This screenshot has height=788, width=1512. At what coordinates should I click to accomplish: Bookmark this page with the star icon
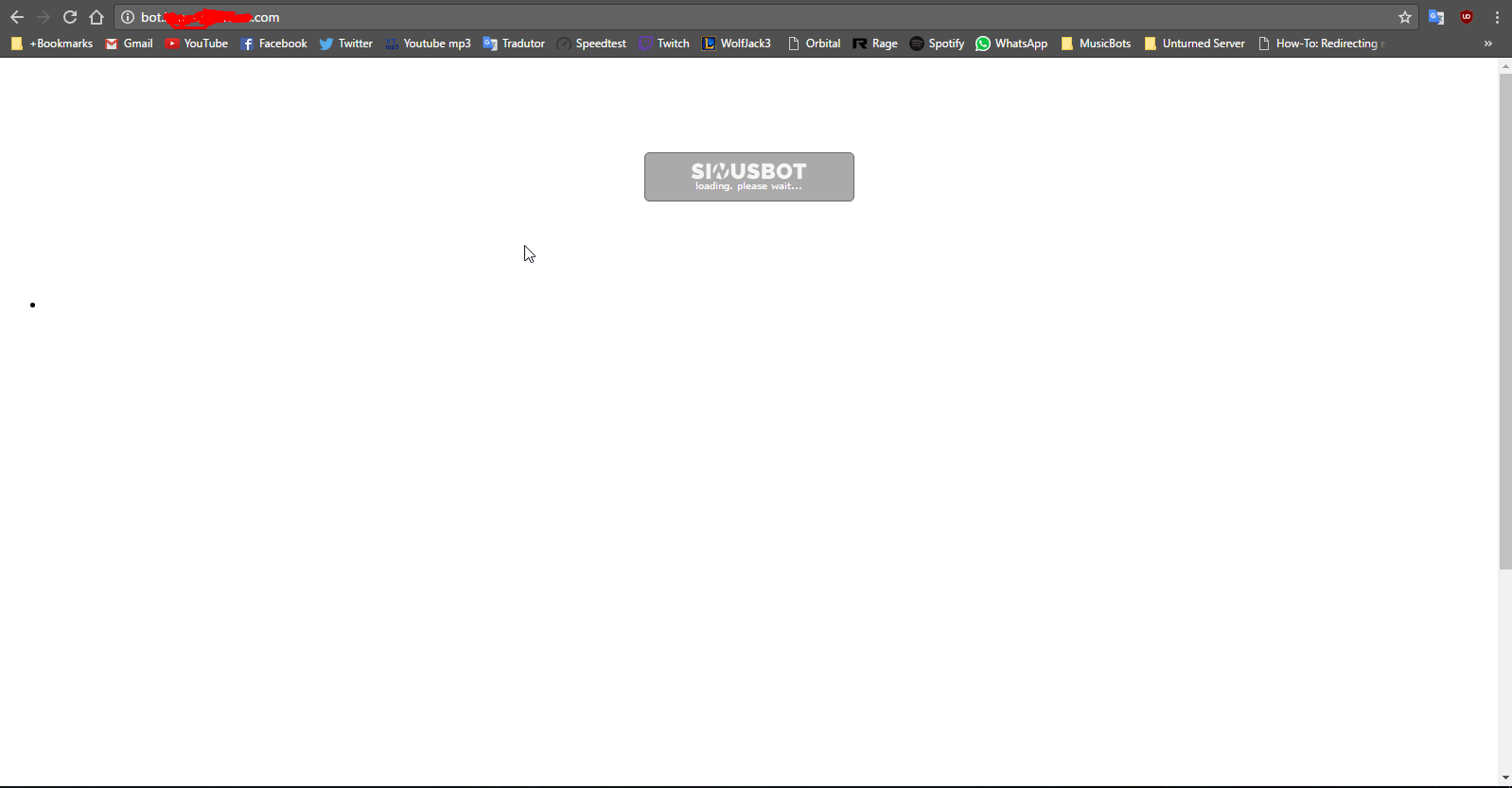[1405, 17]
